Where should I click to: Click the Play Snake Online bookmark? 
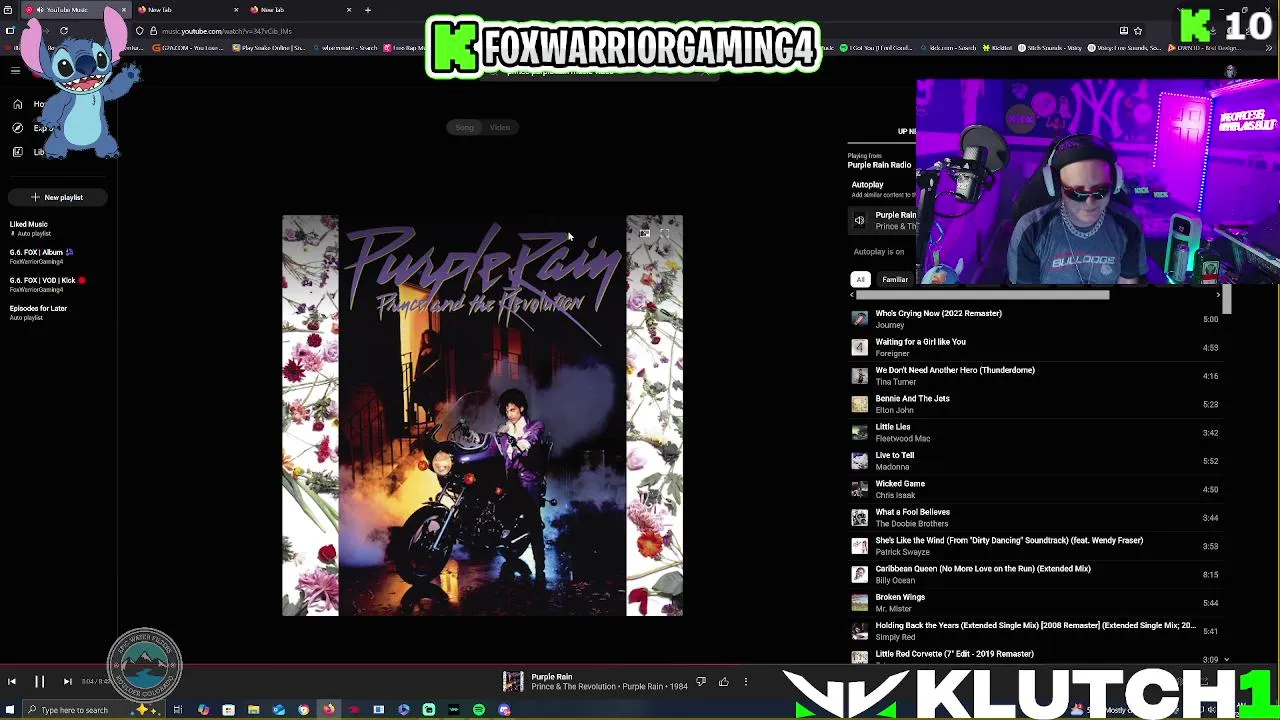pos(269,48)
